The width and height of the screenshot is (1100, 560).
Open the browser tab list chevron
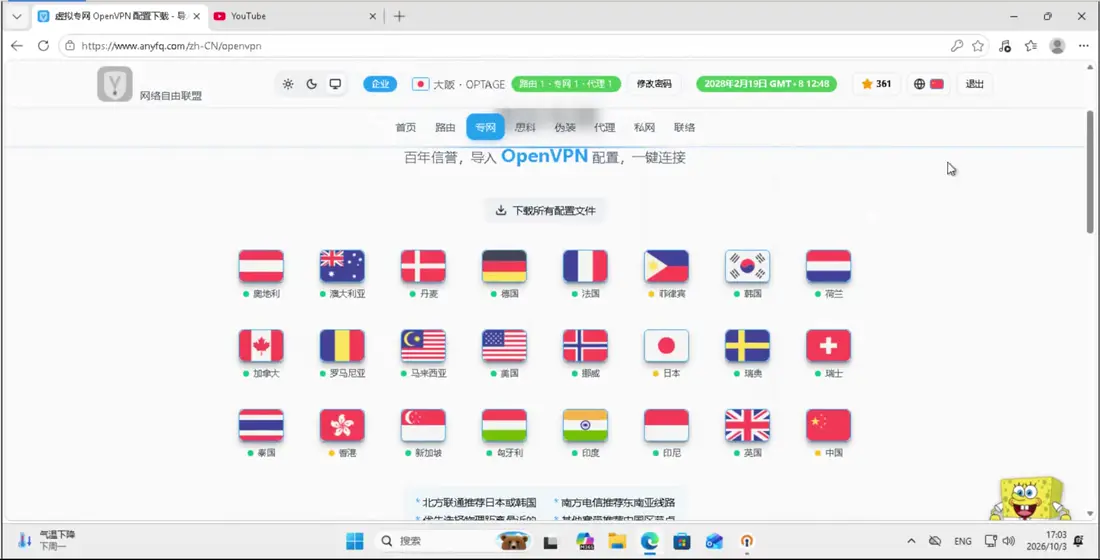(17, 16)
